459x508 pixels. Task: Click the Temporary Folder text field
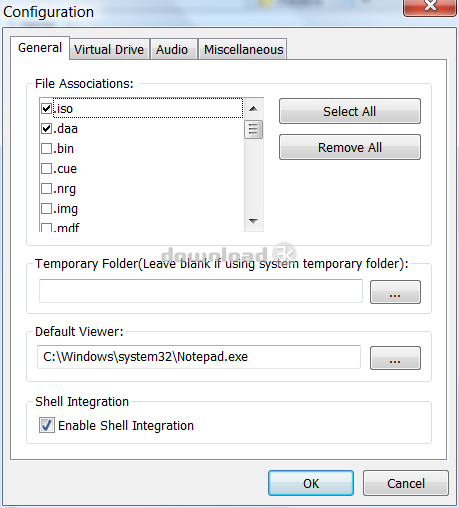coord(201,291)
